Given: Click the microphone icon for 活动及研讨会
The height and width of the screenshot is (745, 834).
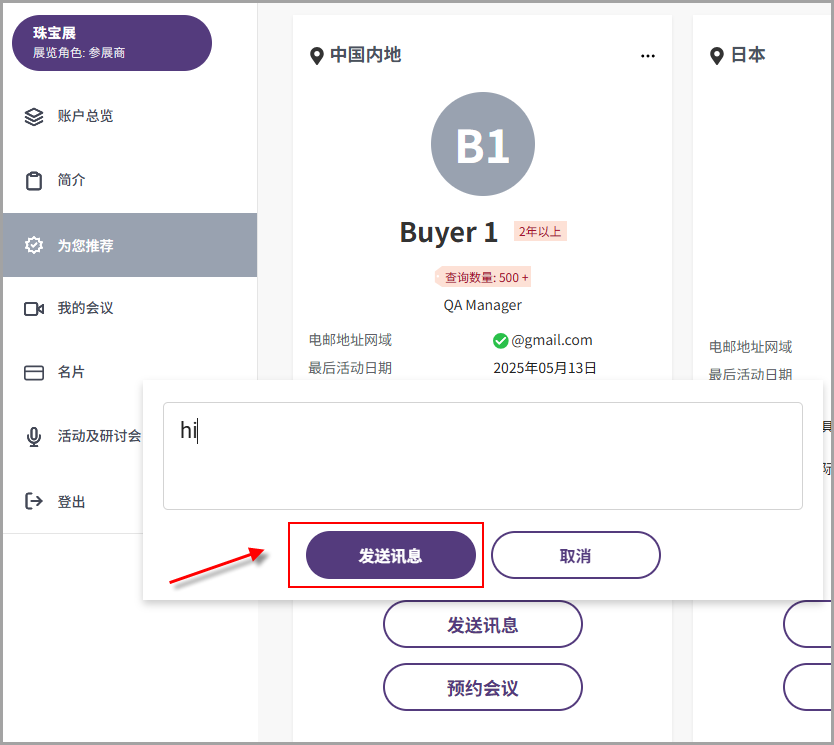Looking at the screenshot, I should [34, 437].
